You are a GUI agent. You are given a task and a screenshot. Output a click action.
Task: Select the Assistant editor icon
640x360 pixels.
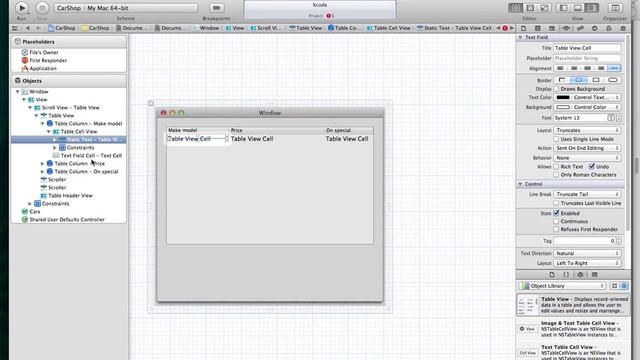click(530, 8)
